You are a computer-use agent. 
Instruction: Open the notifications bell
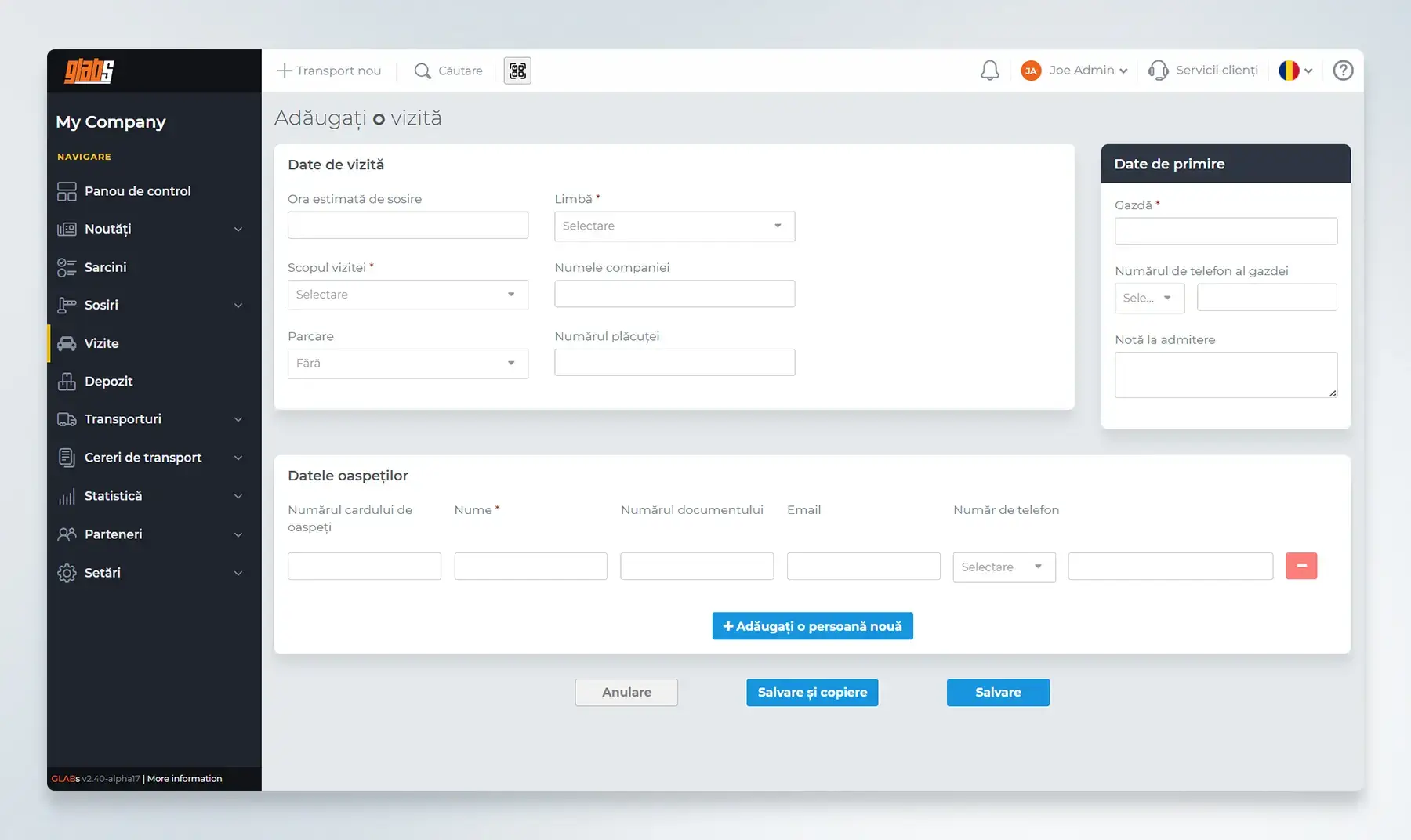989,71
